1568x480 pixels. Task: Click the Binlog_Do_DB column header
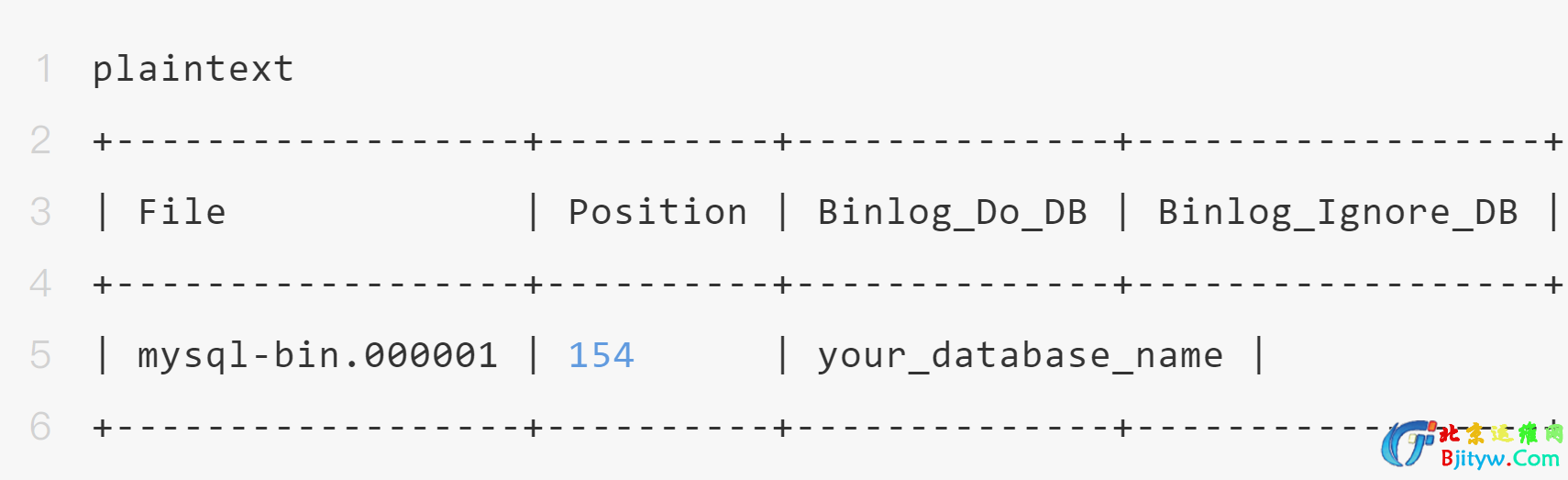pos(952,212)
